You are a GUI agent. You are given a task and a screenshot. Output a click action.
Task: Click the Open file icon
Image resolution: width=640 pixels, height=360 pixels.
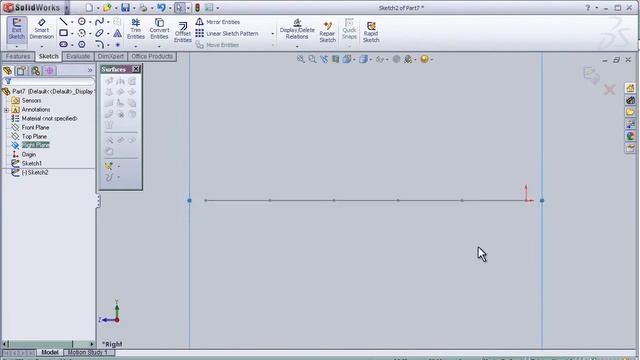click(x=107, y=7)
